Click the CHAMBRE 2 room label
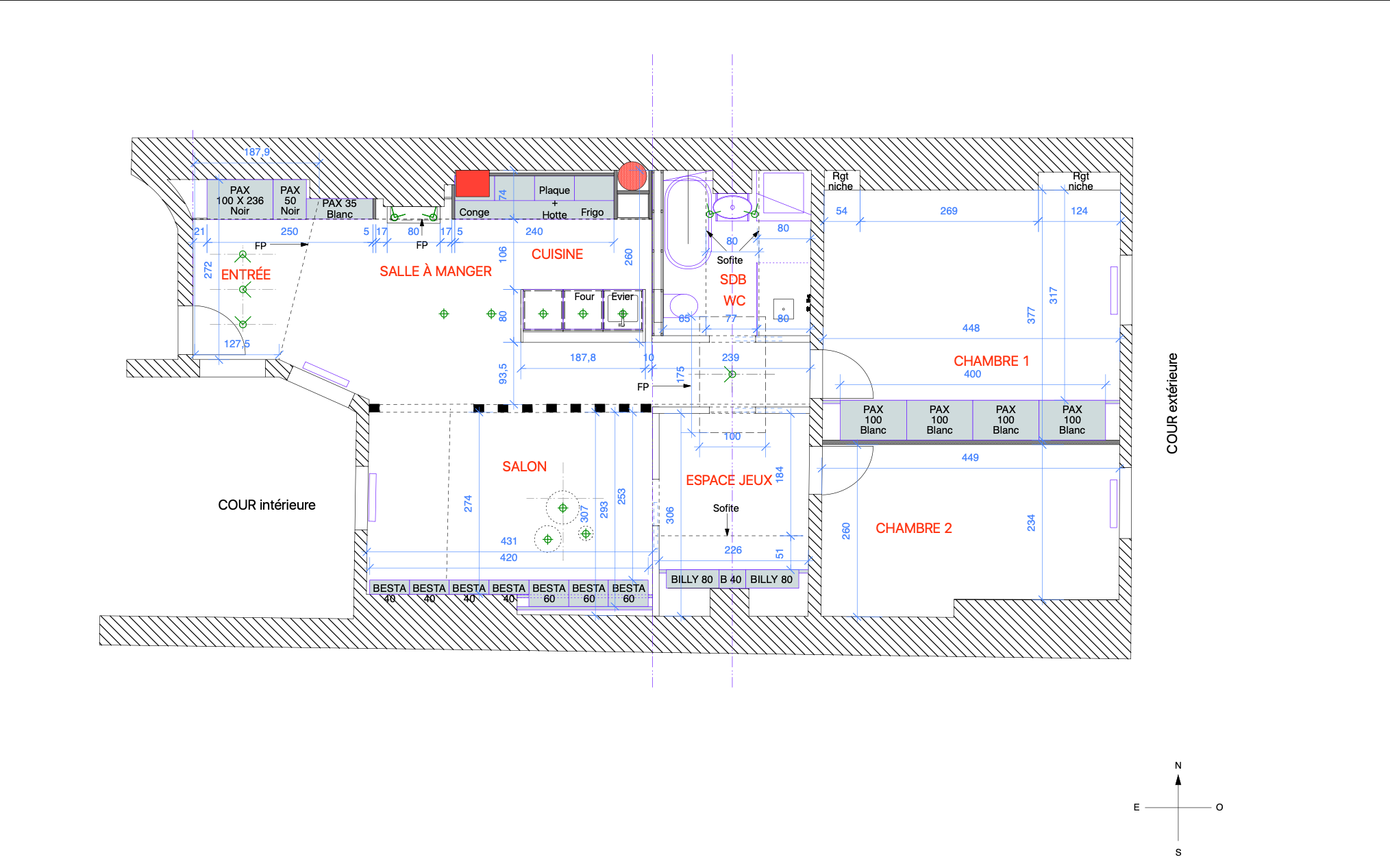1390x868 pixels. 913,528
